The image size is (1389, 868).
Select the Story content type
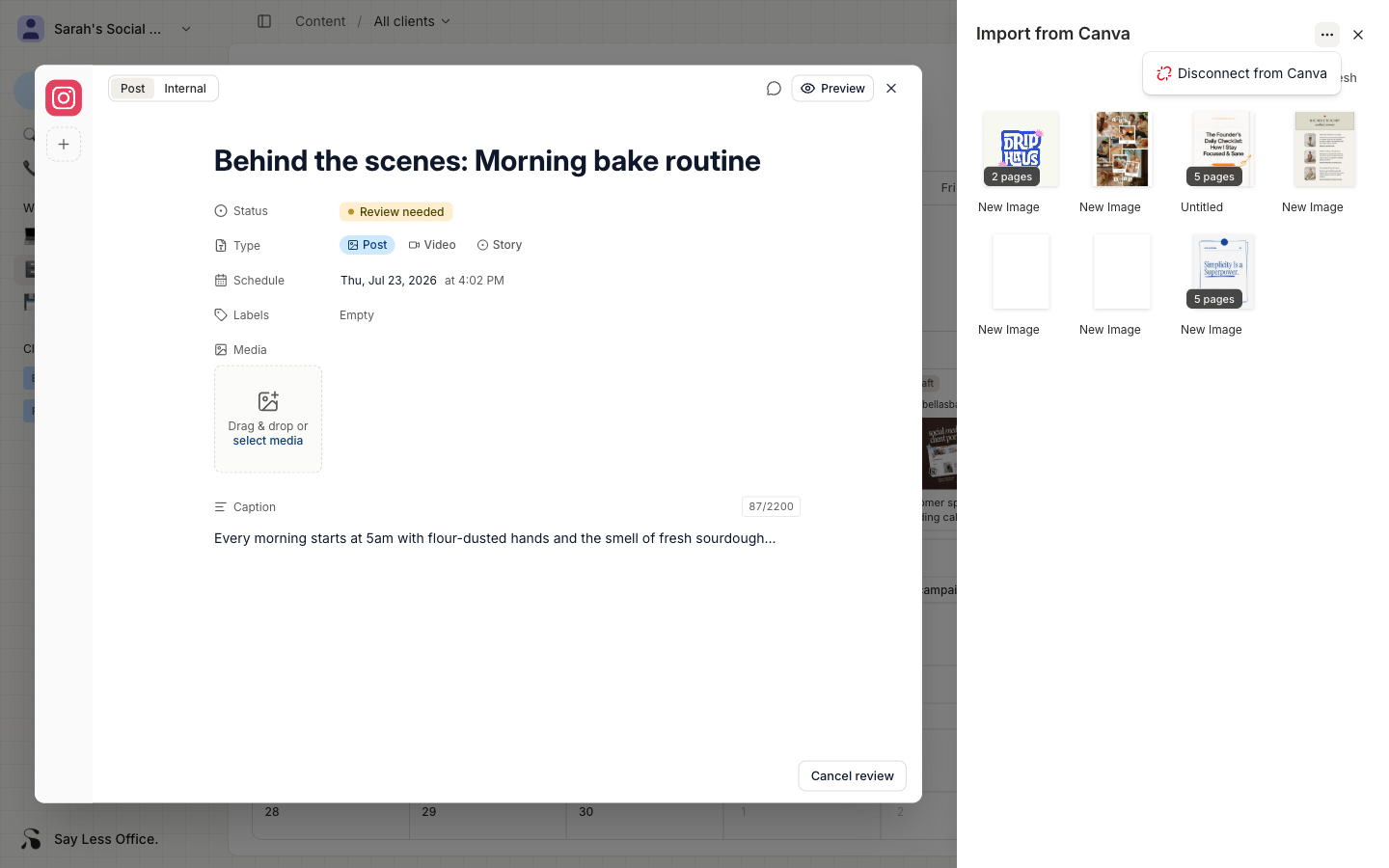(x=500, y=245)
